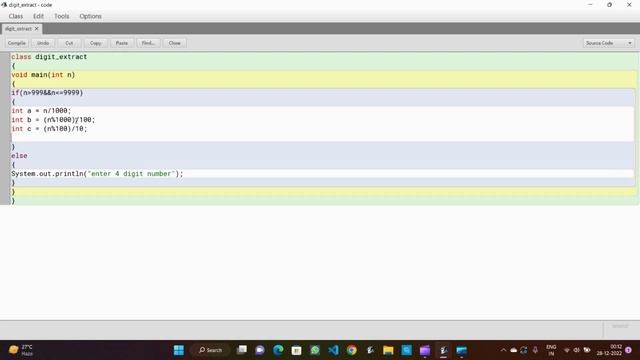Click the taskbar Search box
Viewport: 640px width, 360px height.
click(x=211, y=350)
